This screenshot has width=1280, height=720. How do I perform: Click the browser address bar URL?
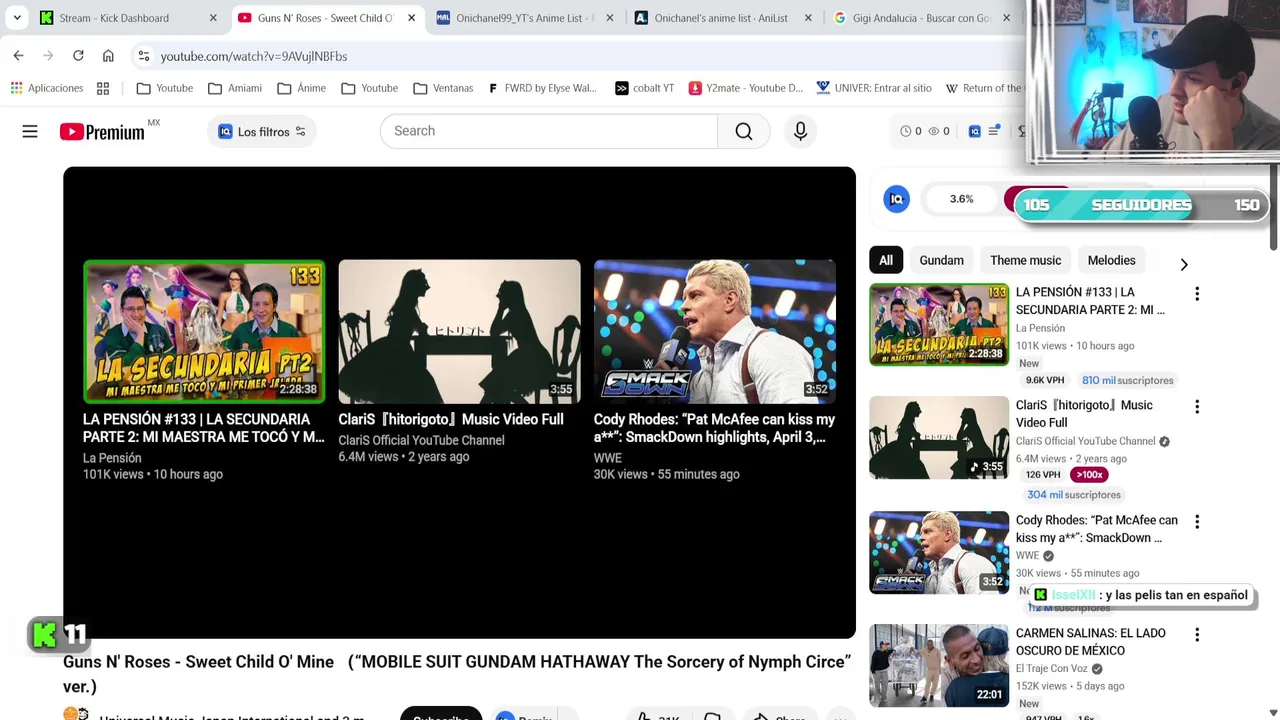click(x=254, y=56)
